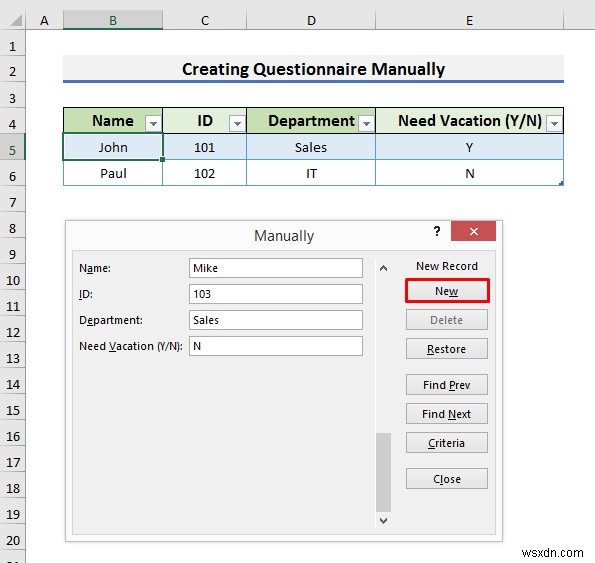Open the Department column filter dropdown
This screenshot has width=595, height=563.
[367, 123]
